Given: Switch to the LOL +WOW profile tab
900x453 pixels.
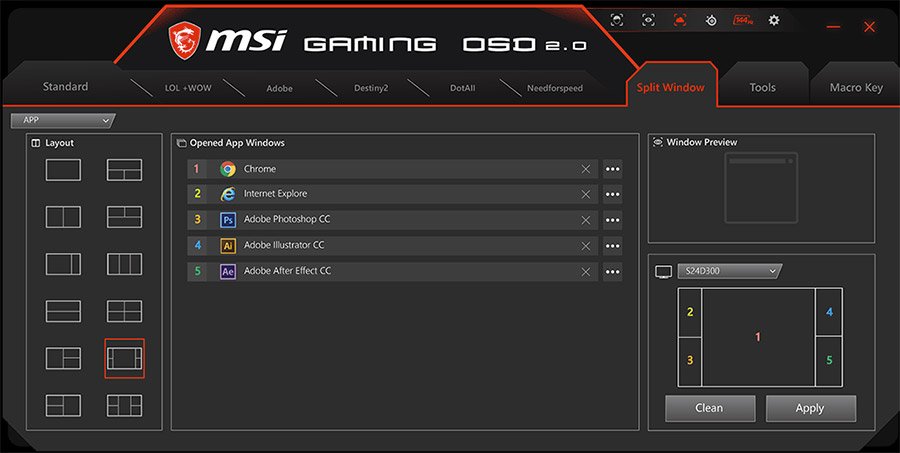Looking at the screenshot, I should (x=188, y=88).
